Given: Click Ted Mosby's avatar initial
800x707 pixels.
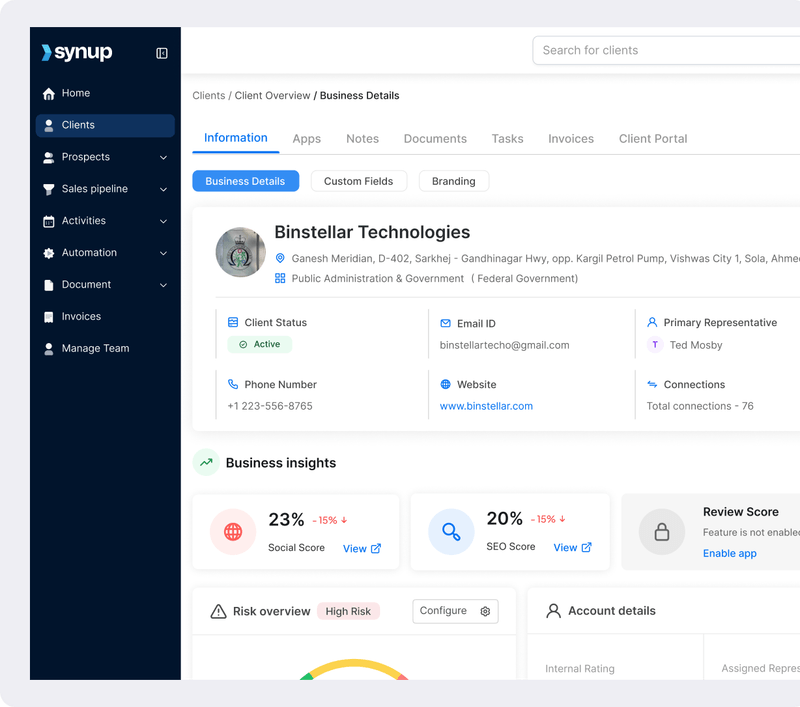Looking at the screenshot, I should (x=655, y=345).
